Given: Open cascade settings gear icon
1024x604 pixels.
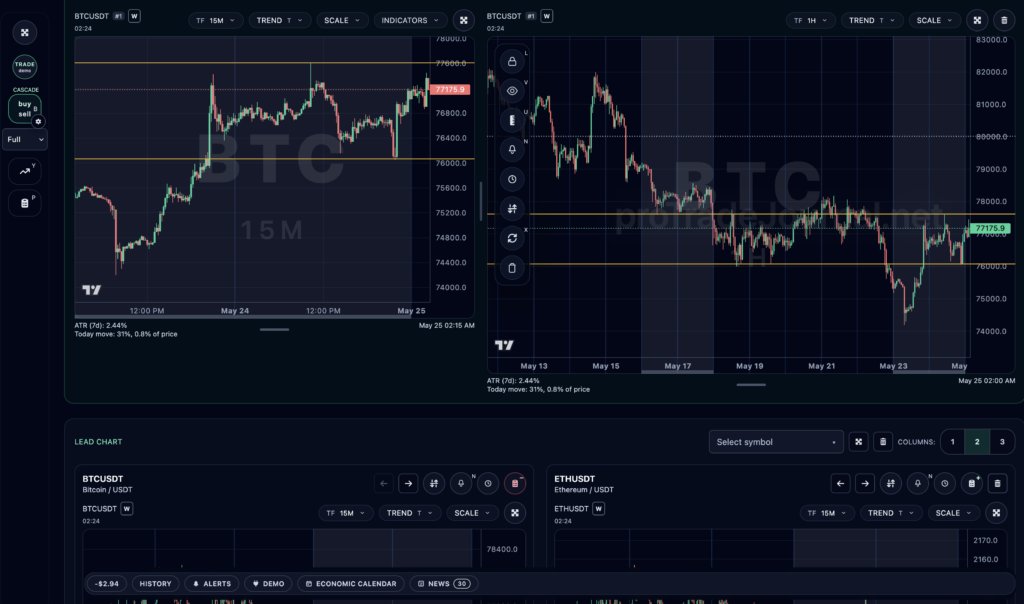Looking at the screenshot, I should point(39,121).
